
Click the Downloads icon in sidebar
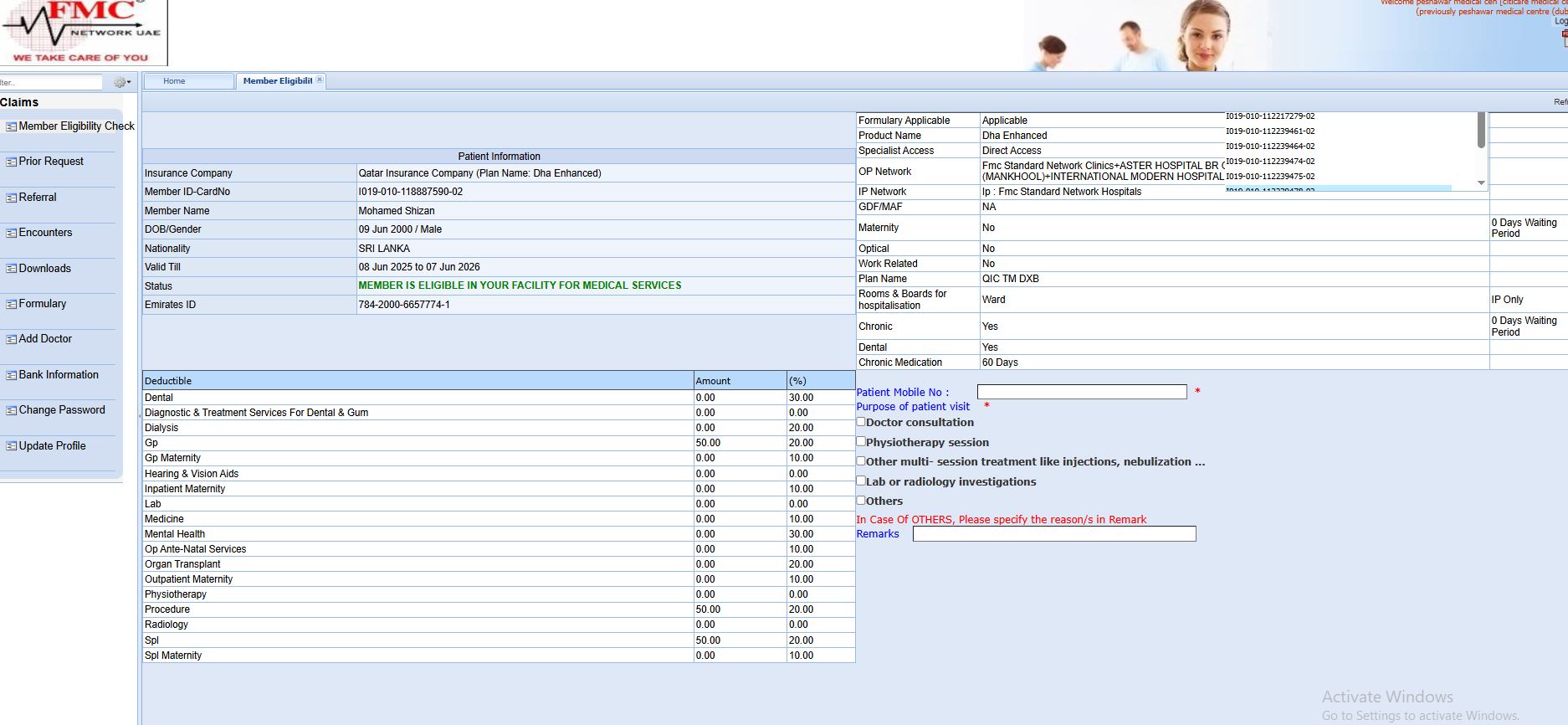pos(11,269)
